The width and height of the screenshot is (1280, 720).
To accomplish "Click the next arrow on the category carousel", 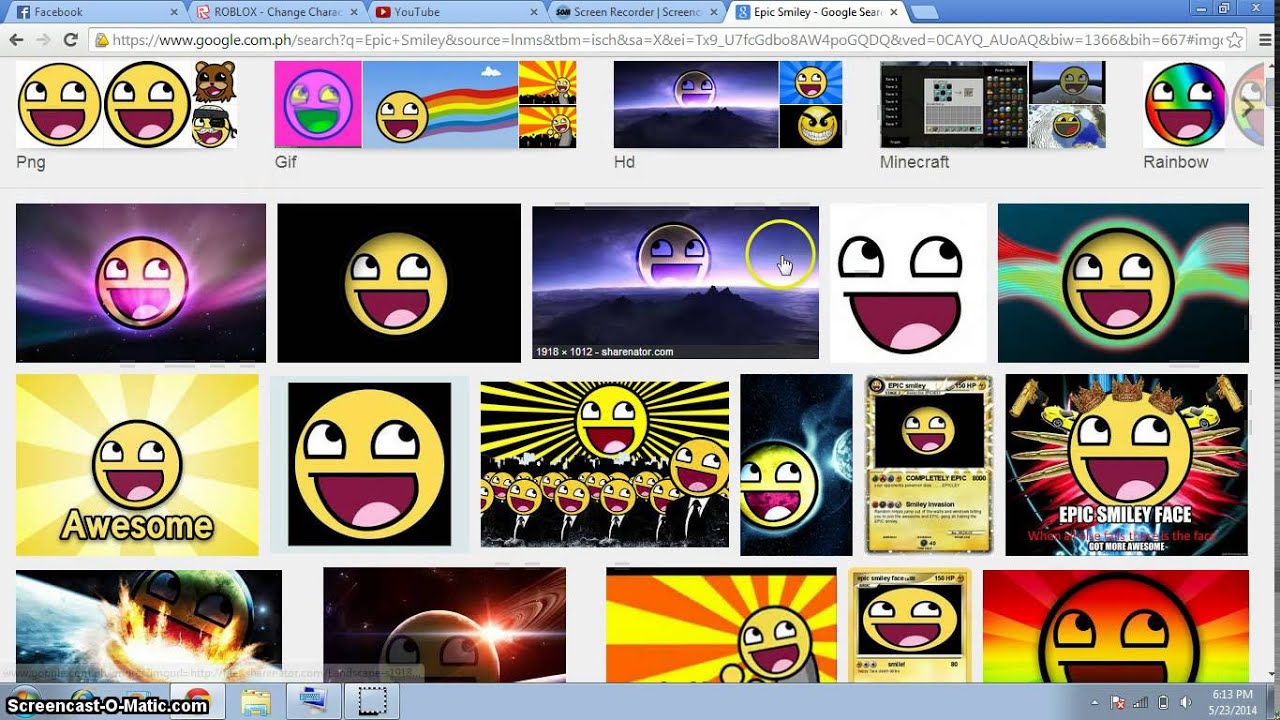I will [x=1249, y=105].
